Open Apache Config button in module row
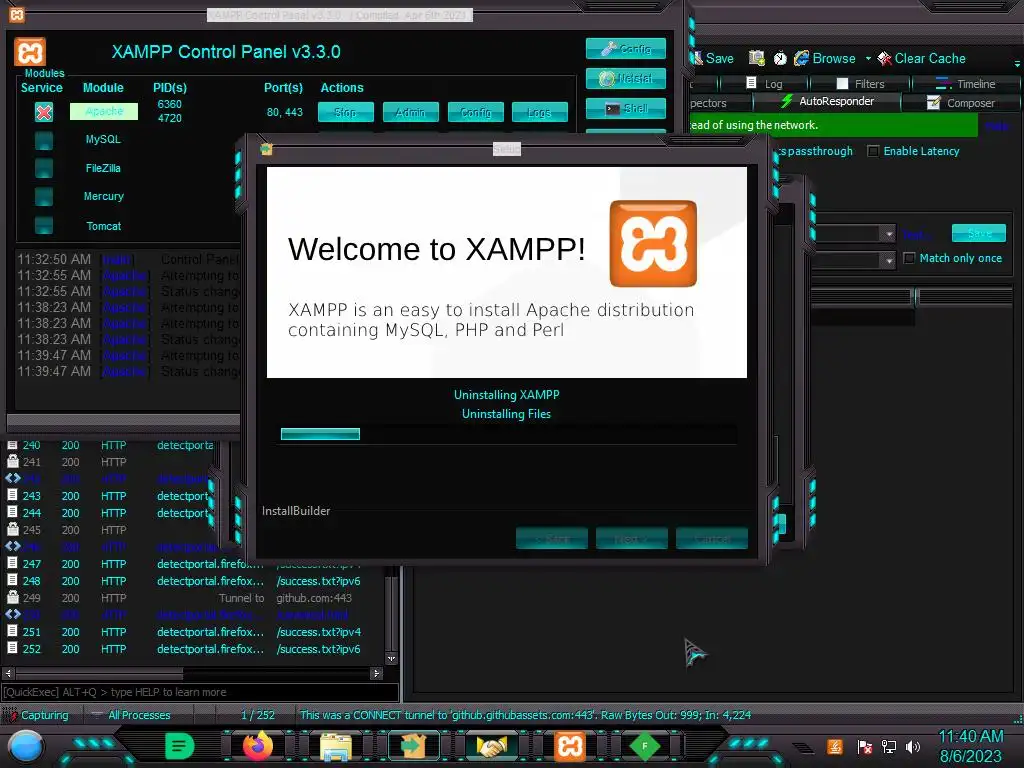This screenshot has width=1024, height=768. point(475,112)
